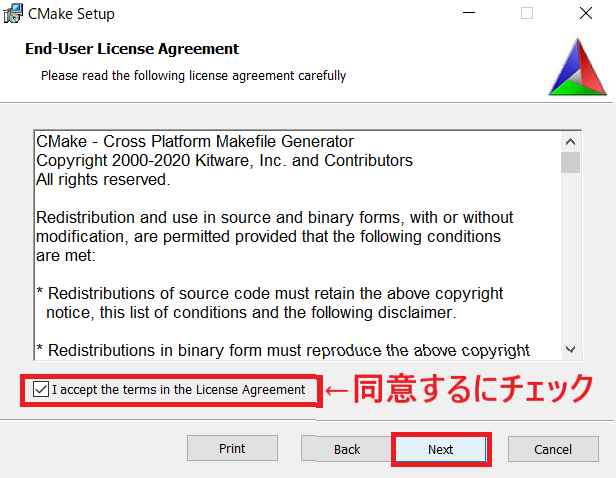This screenshot has height=478, width=616.
Task: Click the license text scroll down arrow
Action: click(570, 349)
